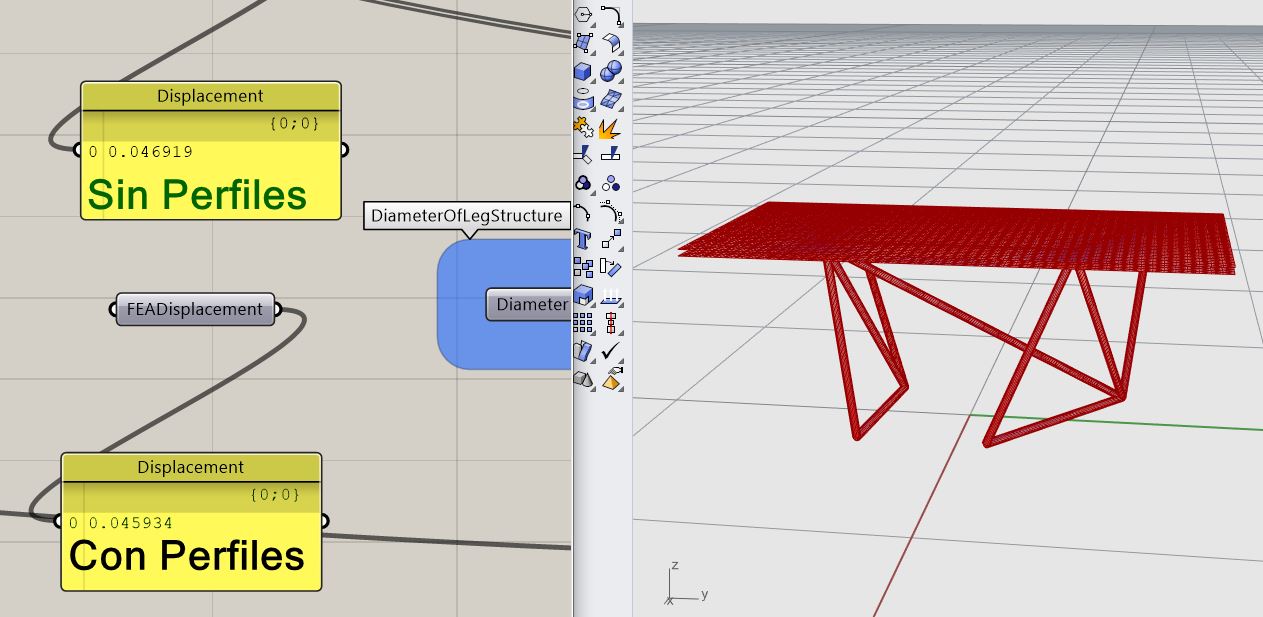
Task: Click the Diameter parameter component
Action: coord(530,304)
